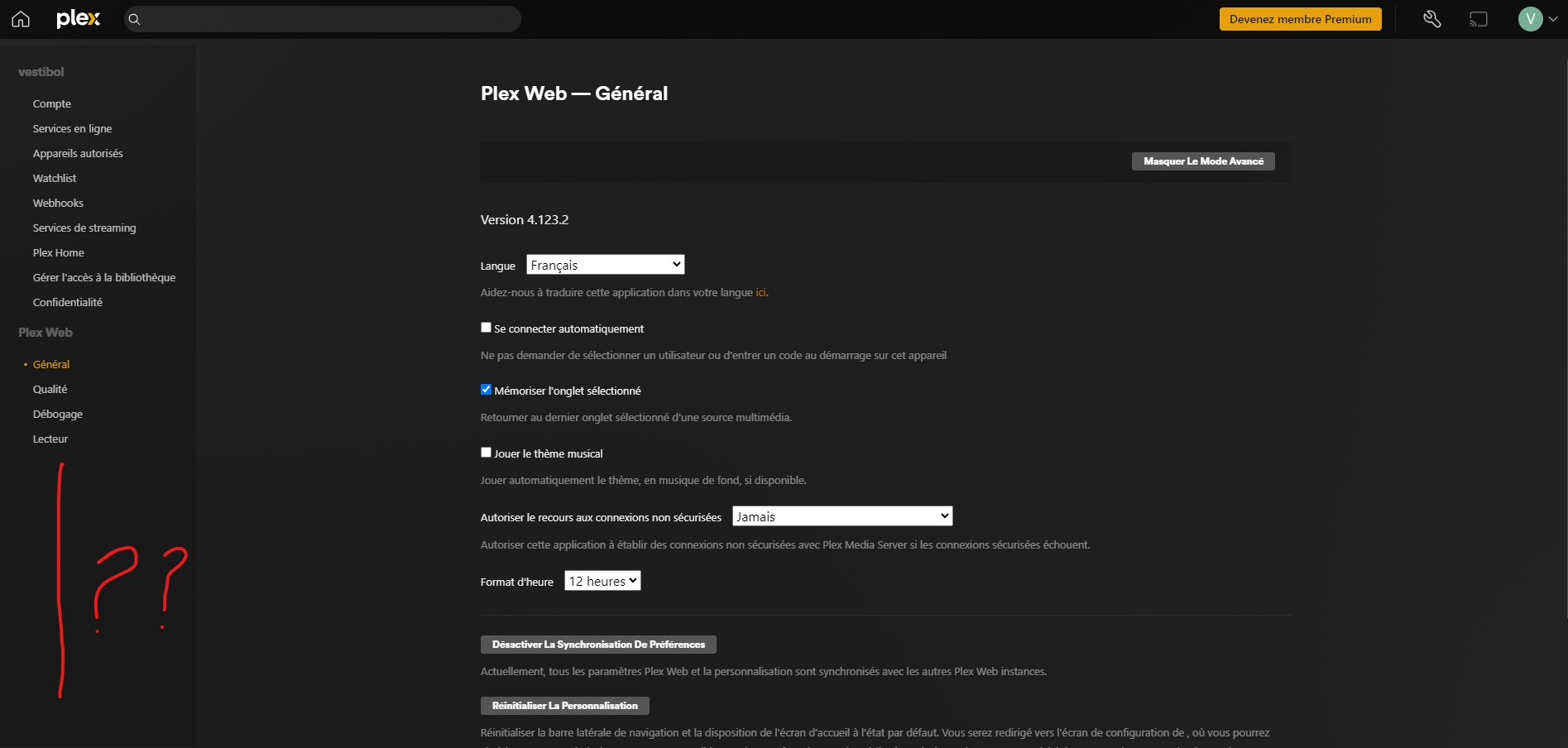Focus the top search field
Screen dimensions: 1568x748
pos(323,19)
